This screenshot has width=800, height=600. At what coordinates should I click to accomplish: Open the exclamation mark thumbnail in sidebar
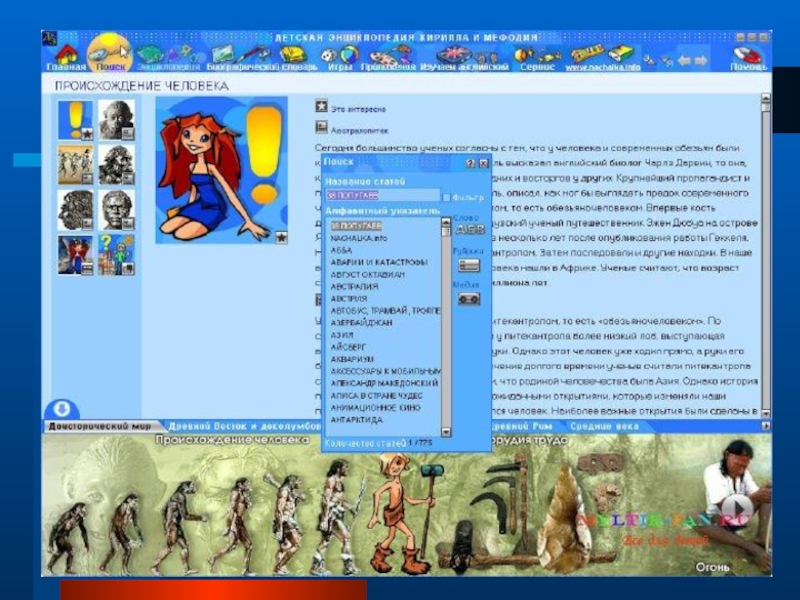coord(76,120)
